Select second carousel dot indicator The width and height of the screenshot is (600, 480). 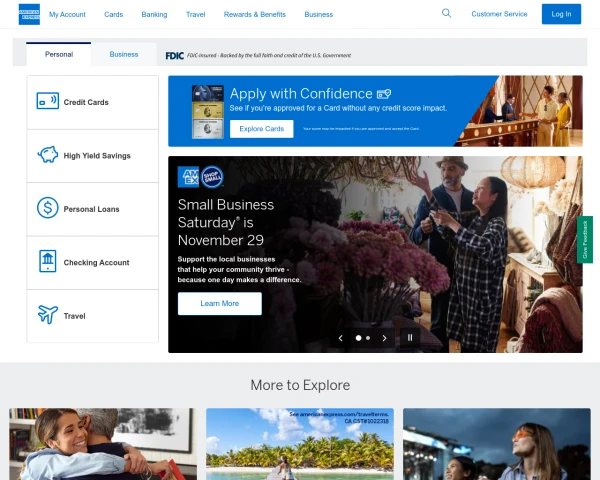tap(368, 338)
